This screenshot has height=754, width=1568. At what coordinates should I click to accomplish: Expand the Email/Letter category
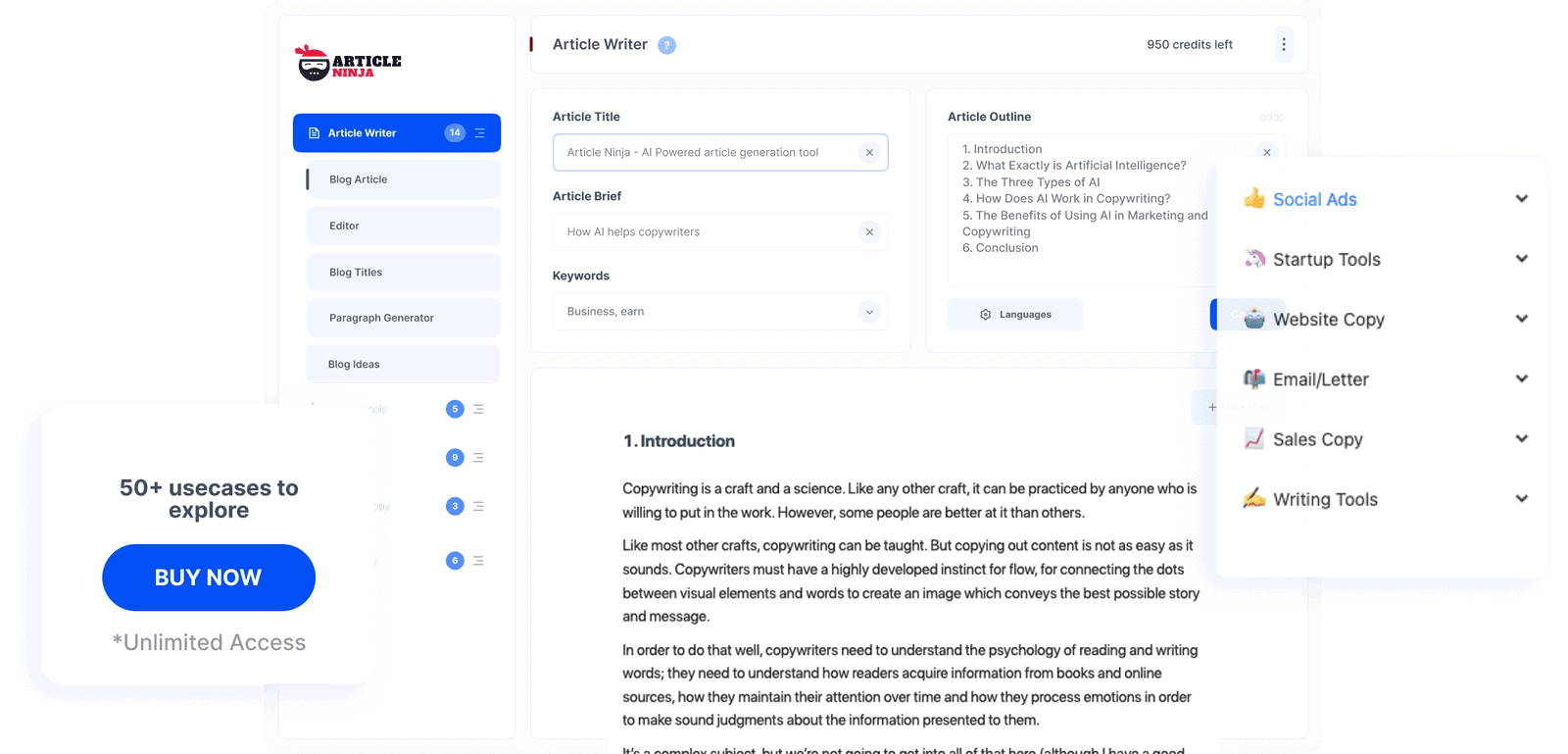[1522, 378]
